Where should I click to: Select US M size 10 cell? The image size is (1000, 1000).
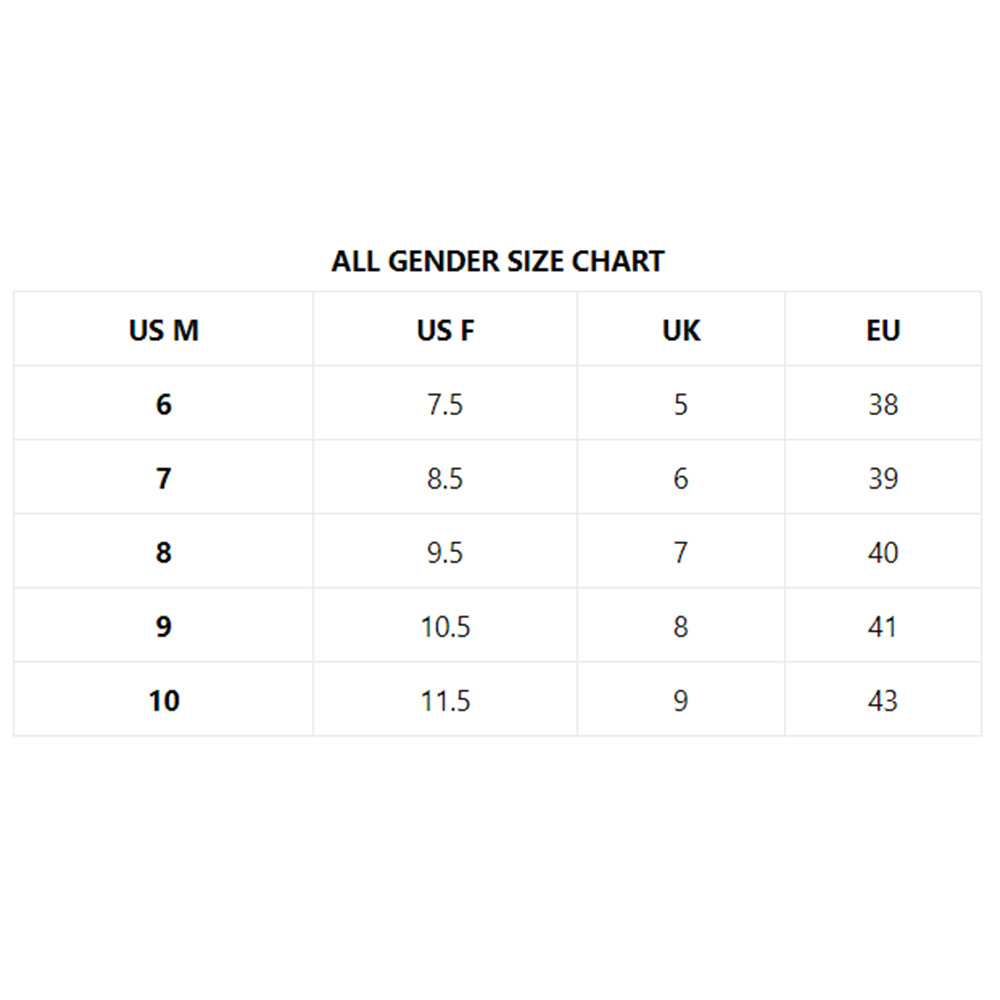163,699
